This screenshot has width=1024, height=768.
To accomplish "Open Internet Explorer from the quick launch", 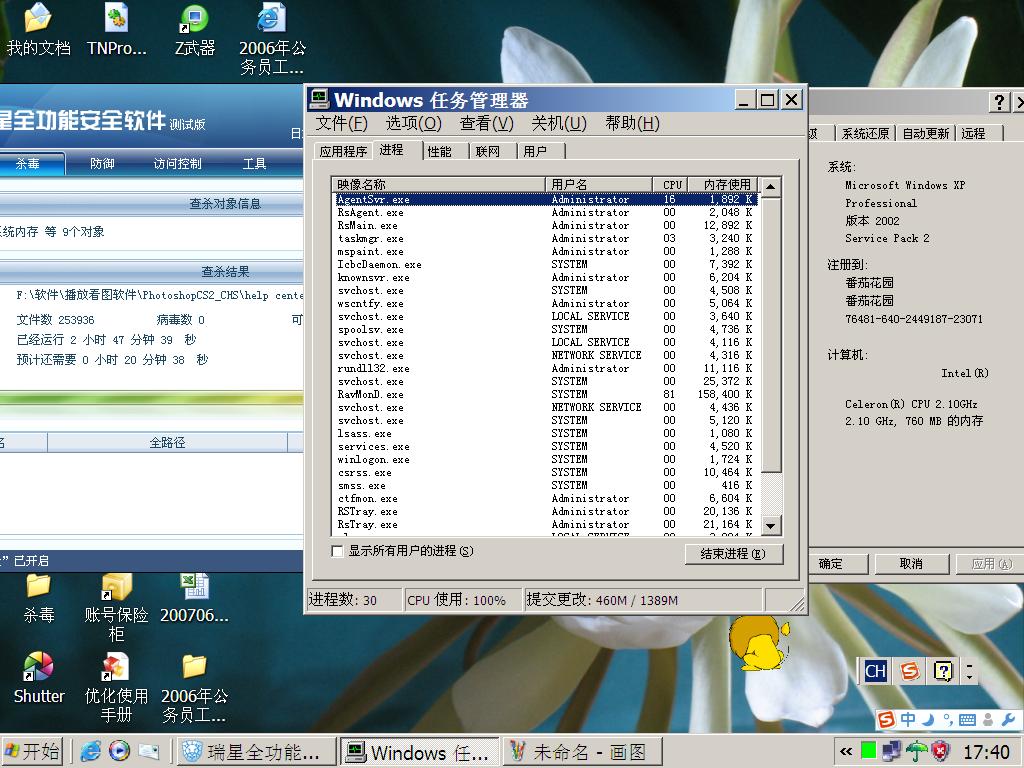I will pos(91,751).
